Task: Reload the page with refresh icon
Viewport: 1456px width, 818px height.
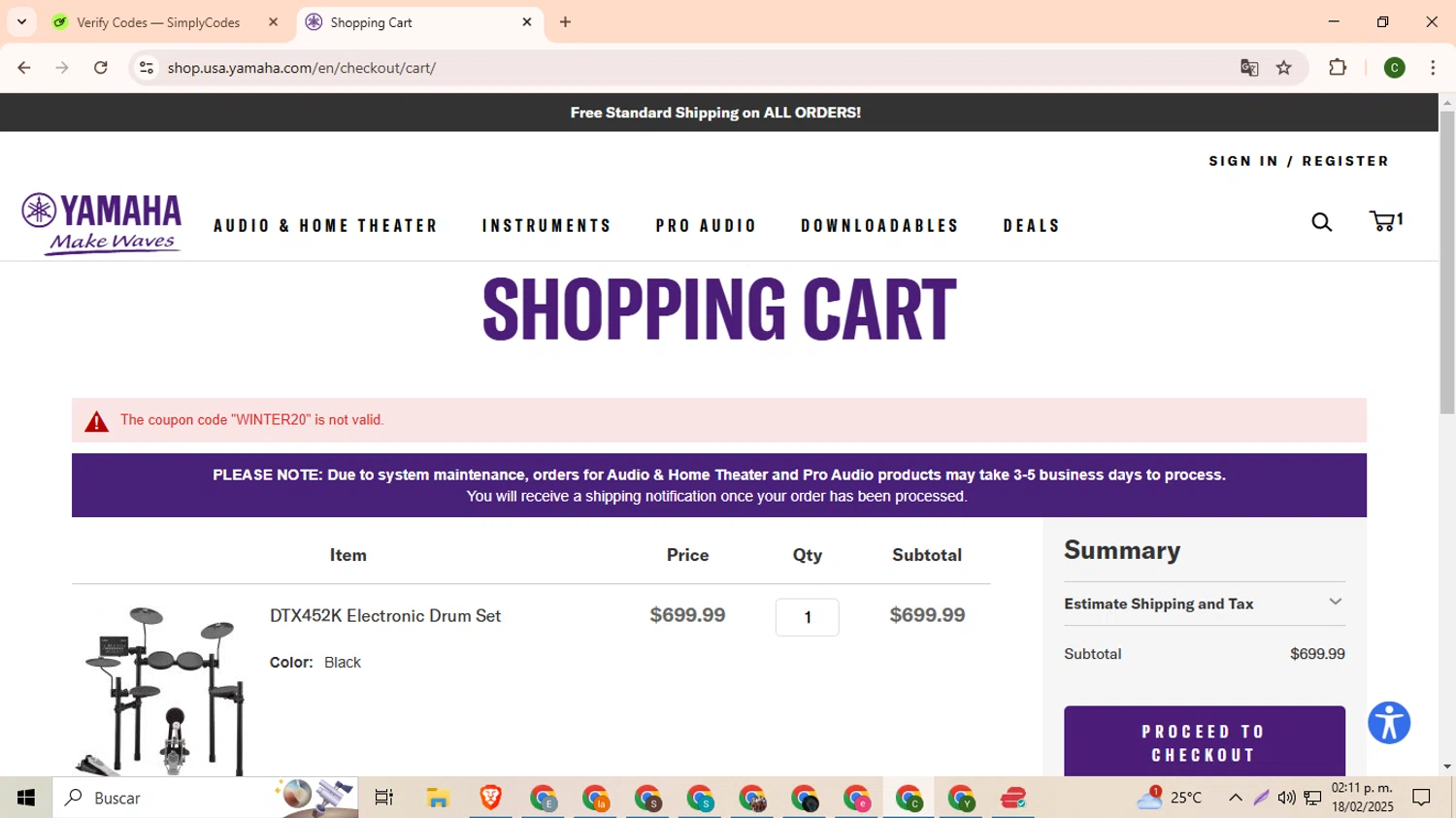Action: (101, 68)
